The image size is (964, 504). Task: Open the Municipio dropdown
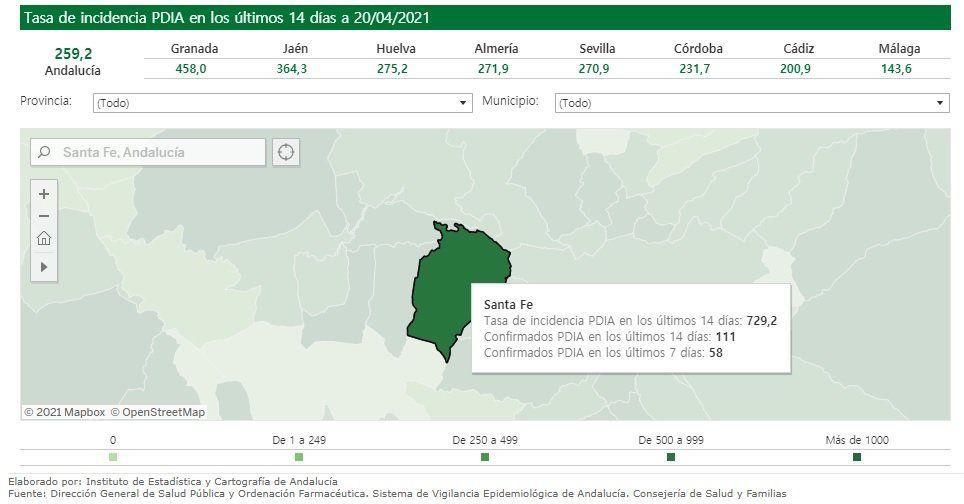752,103
